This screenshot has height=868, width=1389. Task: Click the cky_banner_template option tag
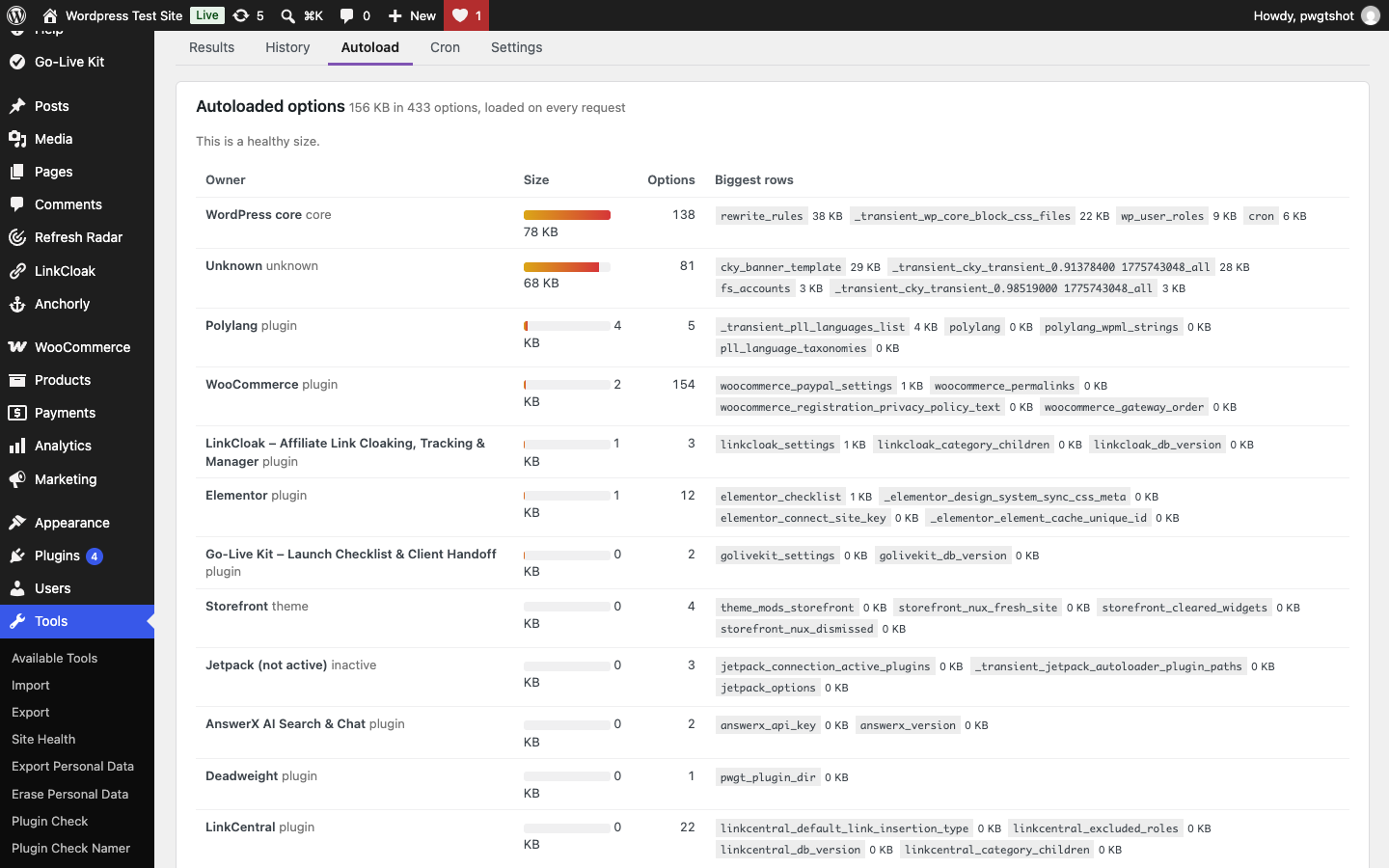[x=781, y=267]
